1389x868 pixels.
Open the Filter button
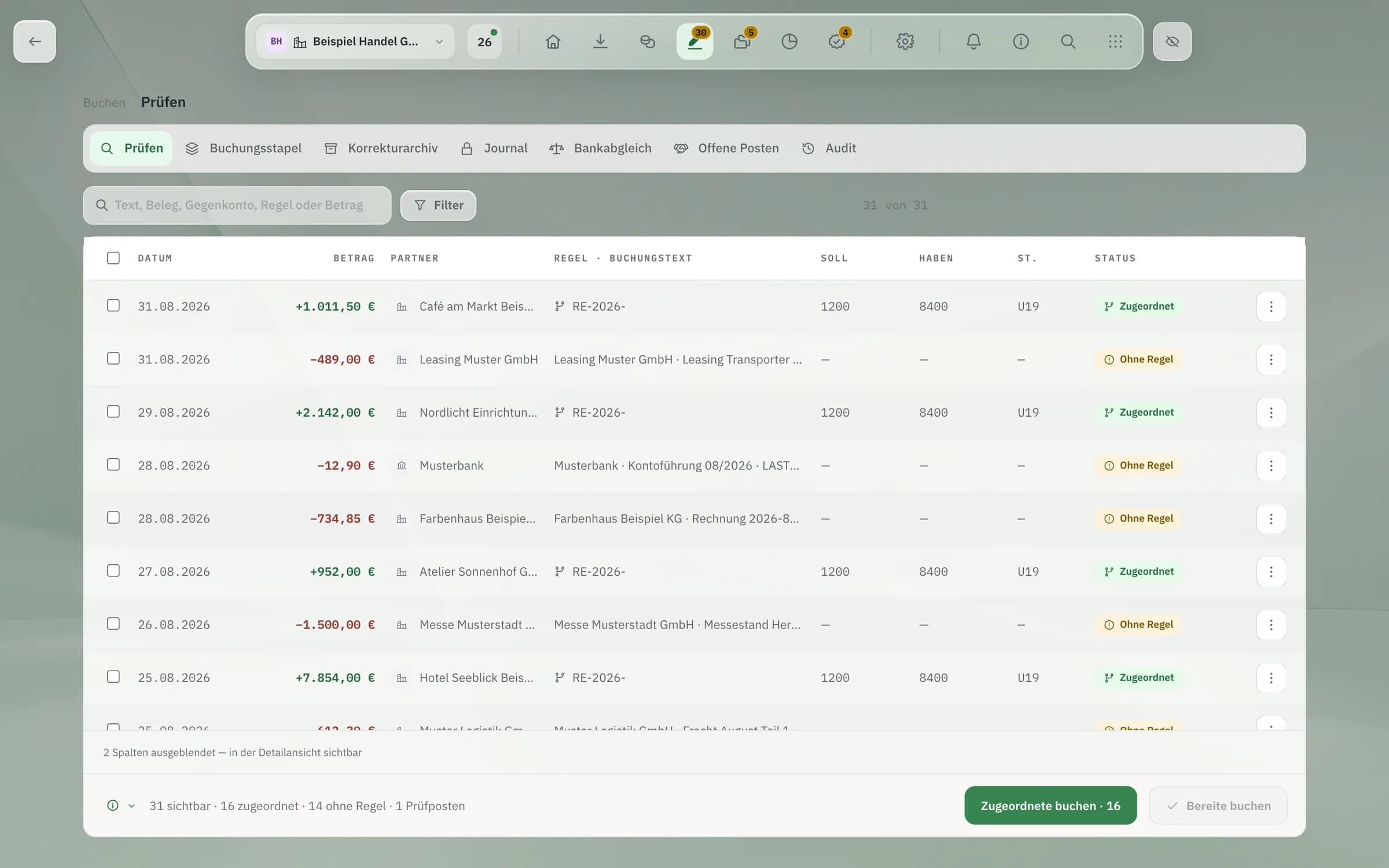439,205
